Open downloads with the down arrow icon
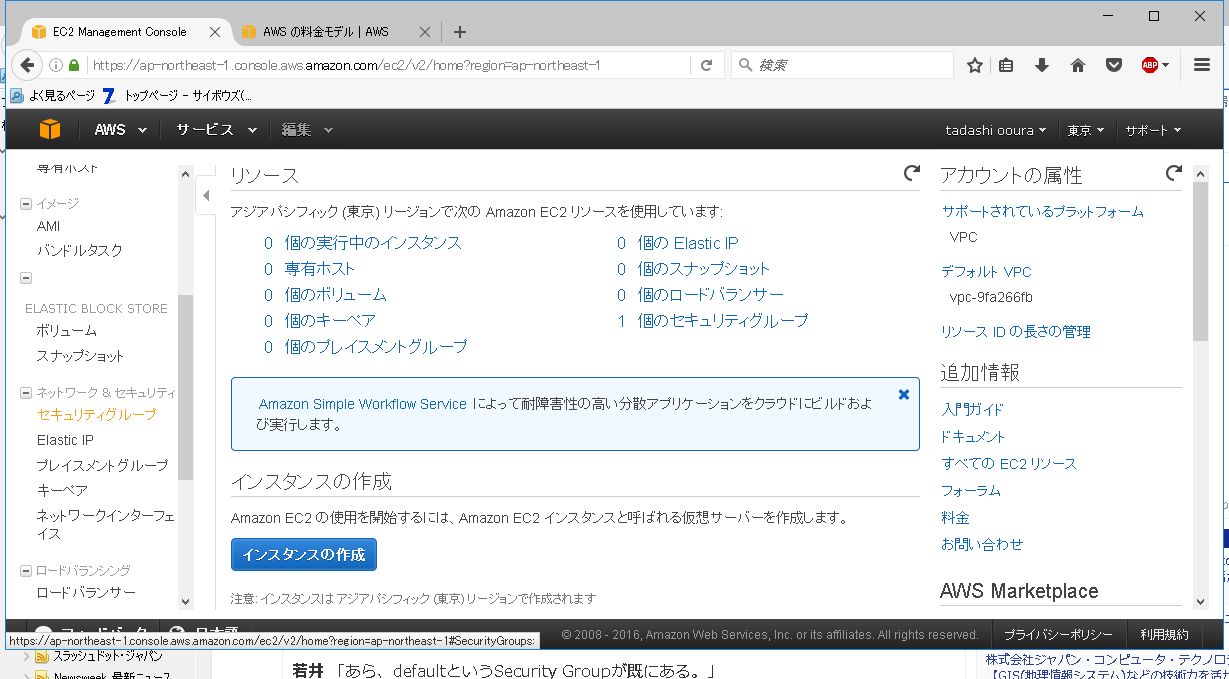 [x=1042, y=65]
